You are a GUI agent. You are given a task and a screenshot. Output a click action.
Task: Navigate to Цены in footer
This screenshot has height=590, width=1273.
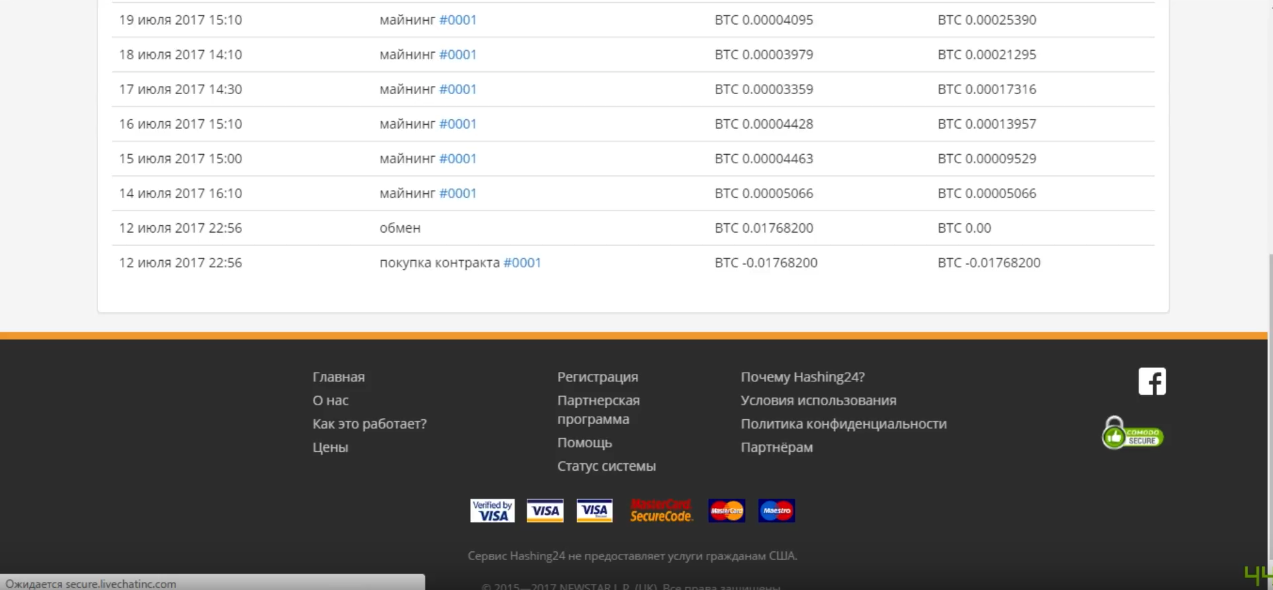point(330,447)
